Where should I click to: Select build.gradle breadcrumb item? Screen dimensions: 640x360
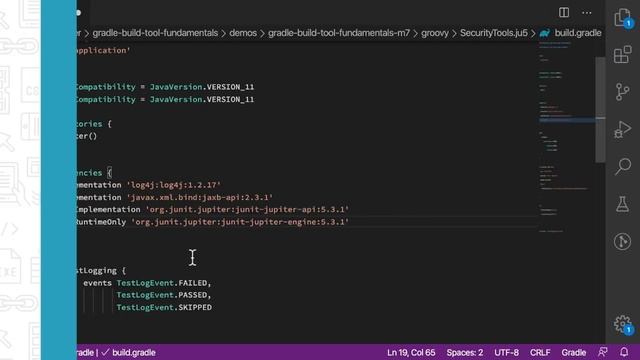(x=578, y=33)
